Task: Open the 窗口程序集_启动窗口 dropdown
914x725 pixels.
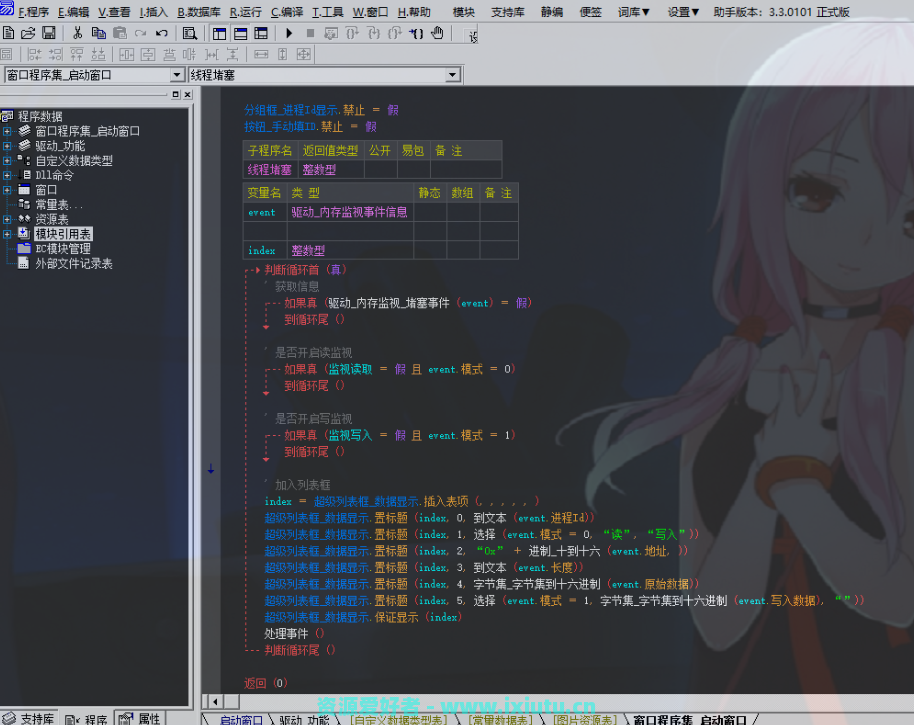Action: (x=177, y=75)
